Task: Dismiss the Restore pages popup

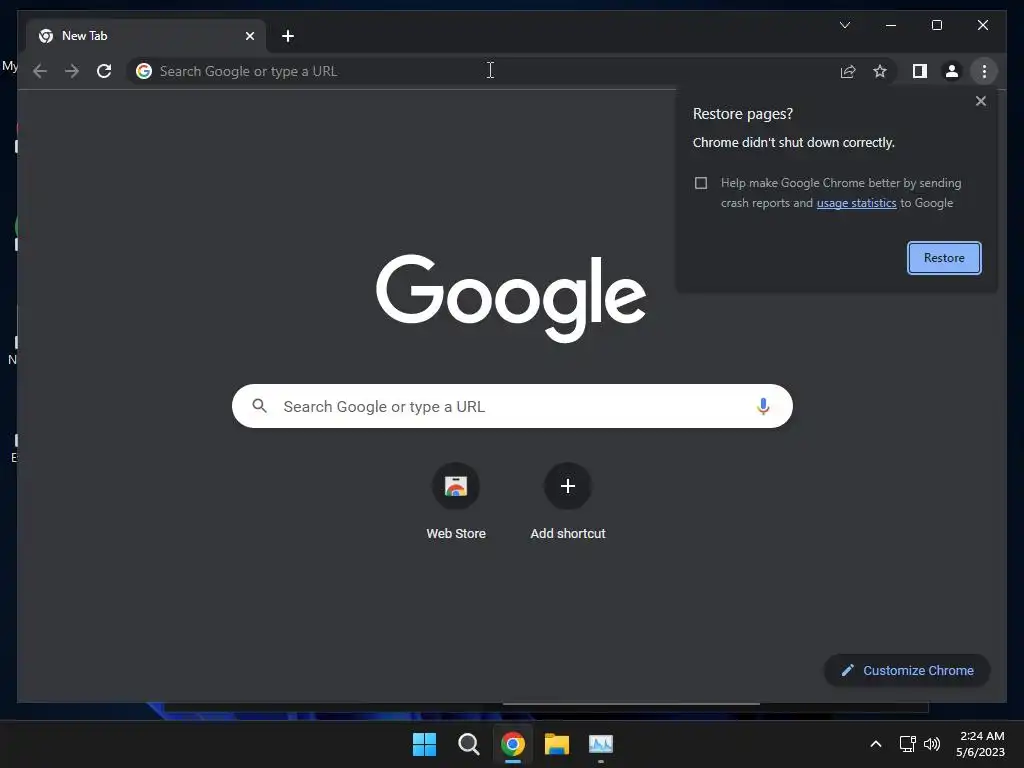Action: point(980,101)
